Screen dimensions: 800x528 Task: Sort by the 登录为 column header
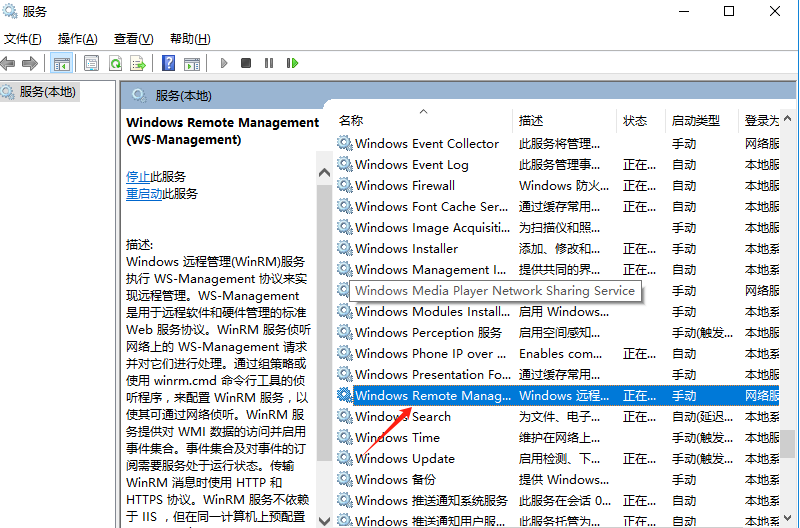coord(760,120)
